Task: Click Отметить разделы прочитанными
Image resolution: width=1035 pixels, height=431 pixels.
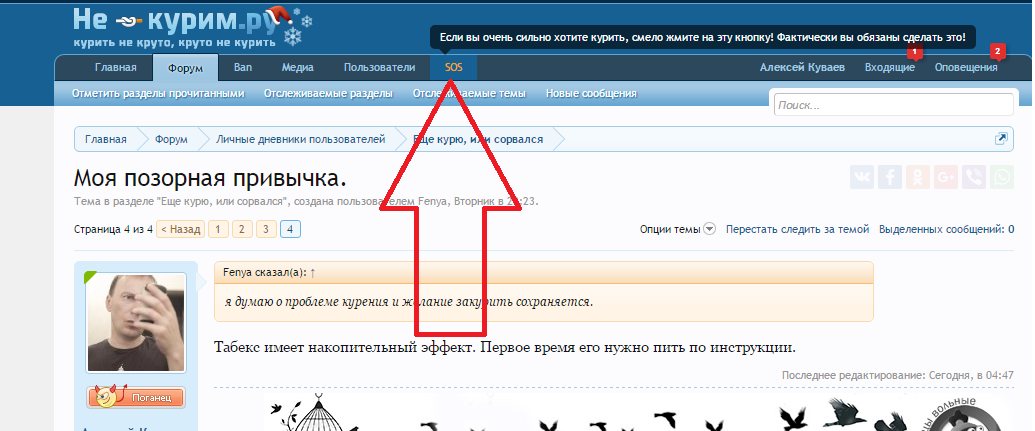Action: tap(158, 94)
